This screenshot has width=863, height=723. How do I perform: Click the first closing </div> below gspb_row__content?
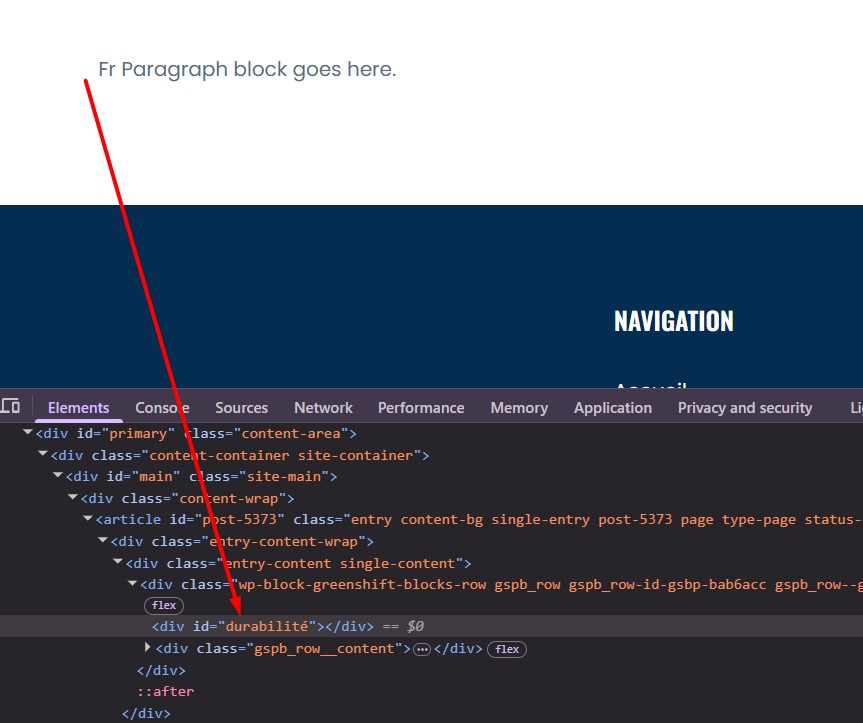161,670
